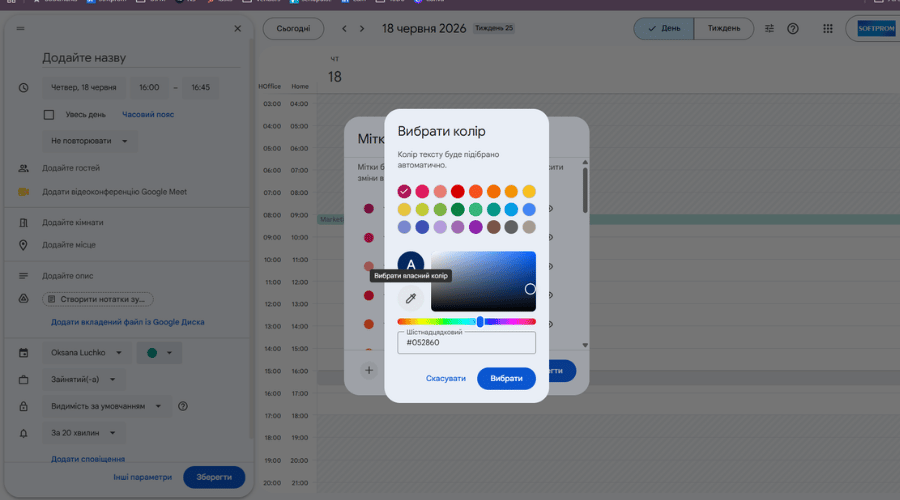Click the drag handle of event panel

tap(21, 29)
